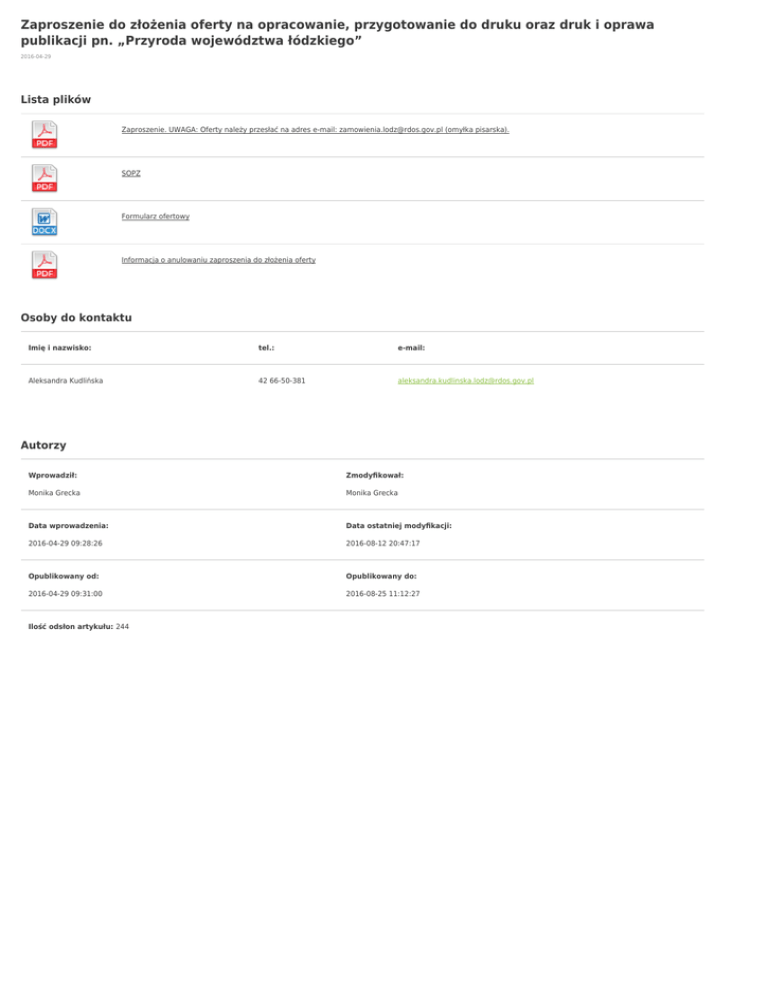Click the small date under the page title
768x994 pixels.
click(35, 57)
